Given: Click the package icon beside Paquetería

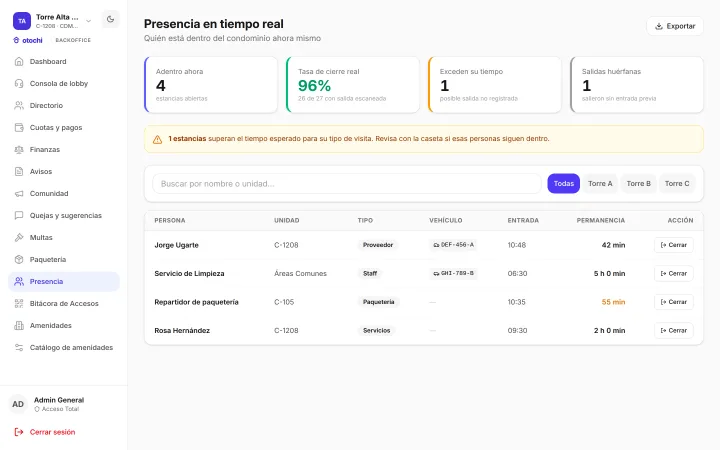Looking at the screenshot, I should [19, 259].
